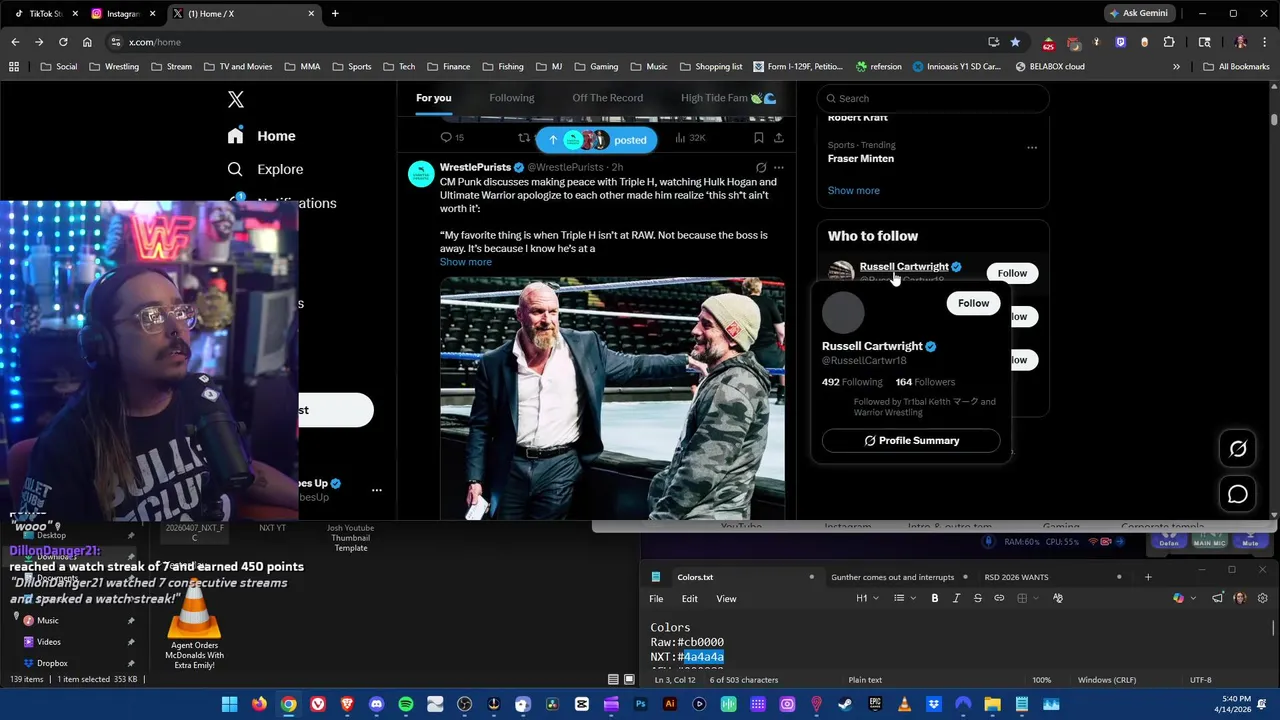Switch to Off The Record tab
The height and width of the screenshot is (720, 1280).
[607, 98]
